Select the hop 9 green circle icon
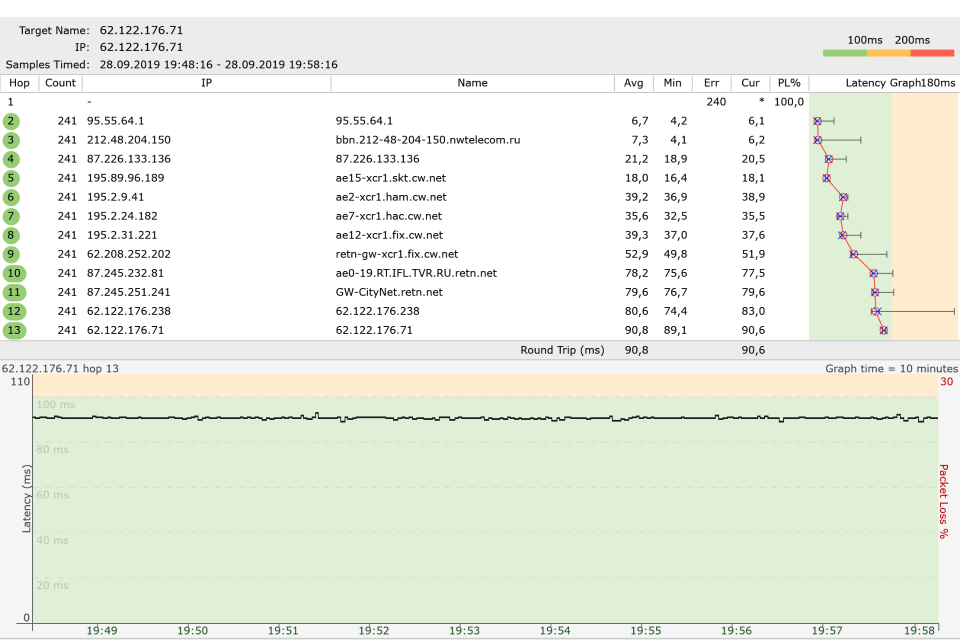 pyautogui.click(x=11, y=254)
